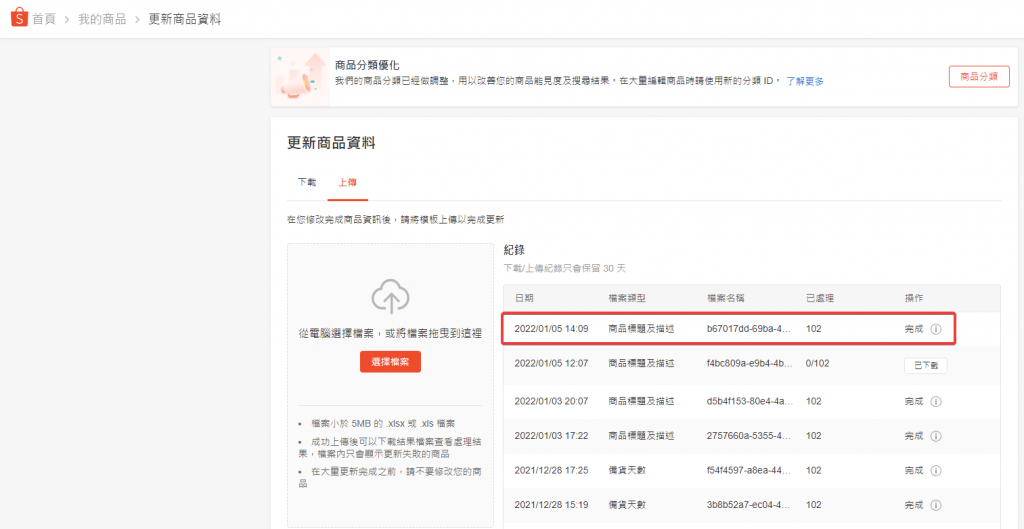Click info icon for 2022/01/03 20:07 record

click(936, 401)
